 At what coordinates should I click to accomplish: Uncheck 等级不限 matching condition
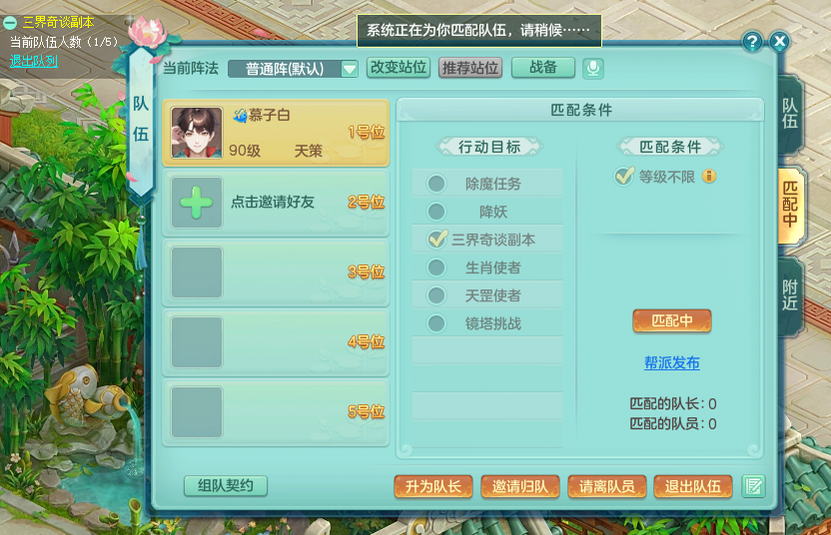click(624, 176)
